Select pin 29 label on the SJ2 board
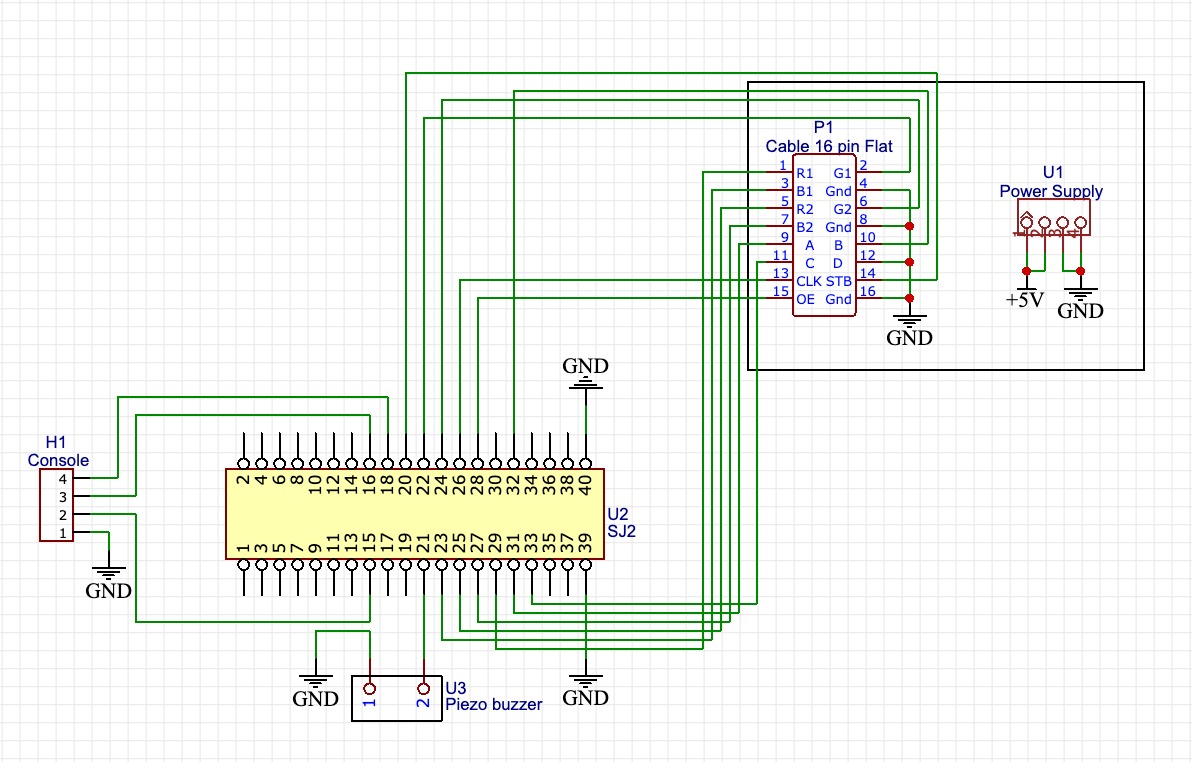The width and height of the screenshot is (1192, 762). [495, 543]
